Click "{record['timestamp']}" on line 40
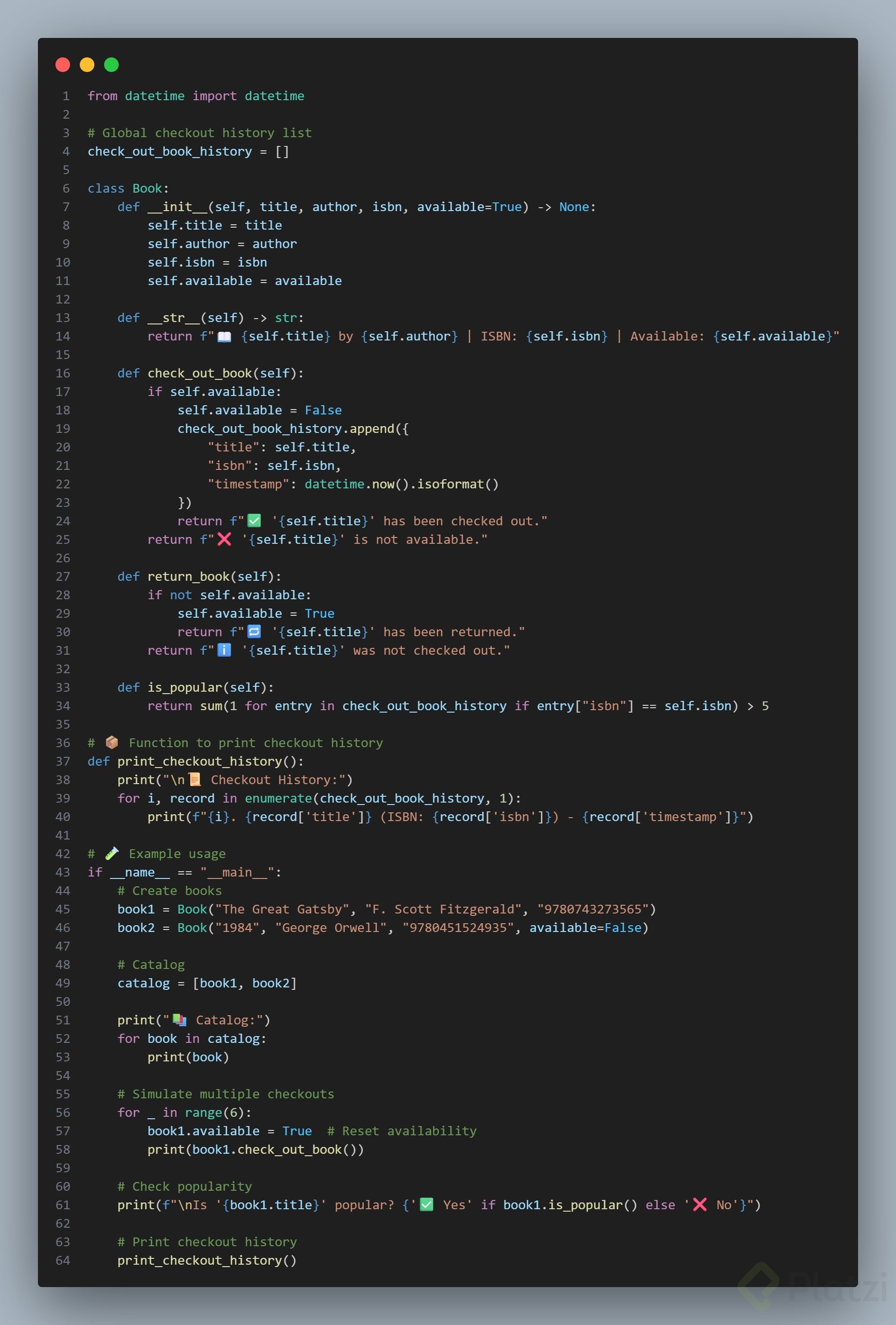This screenshot has height=1325, width=896. pyautogui.click(x=661, y=816)
